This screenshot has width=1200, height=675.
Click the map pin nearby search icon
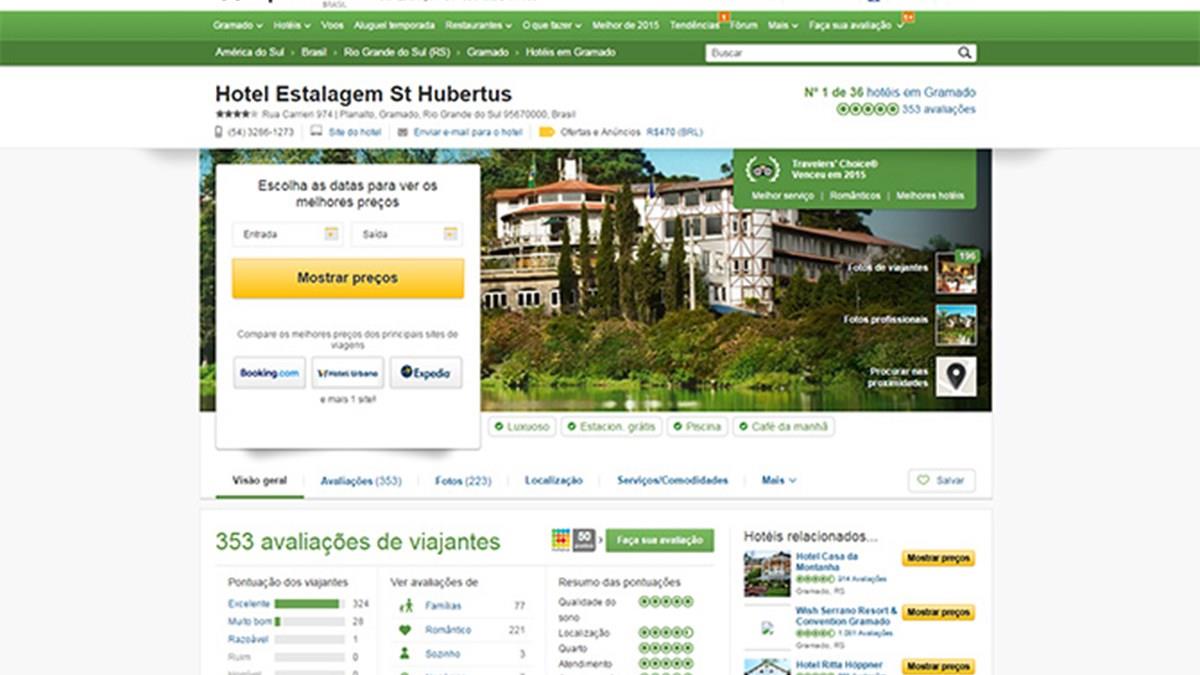[956, 376]
